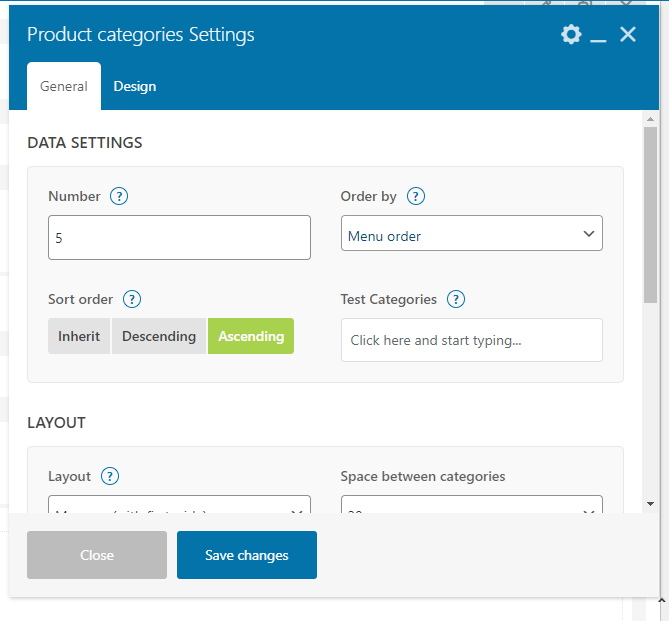This screenshot has width=669, height=621.
Task: Switch to the General tab
Action: click(x=64, y=86)
